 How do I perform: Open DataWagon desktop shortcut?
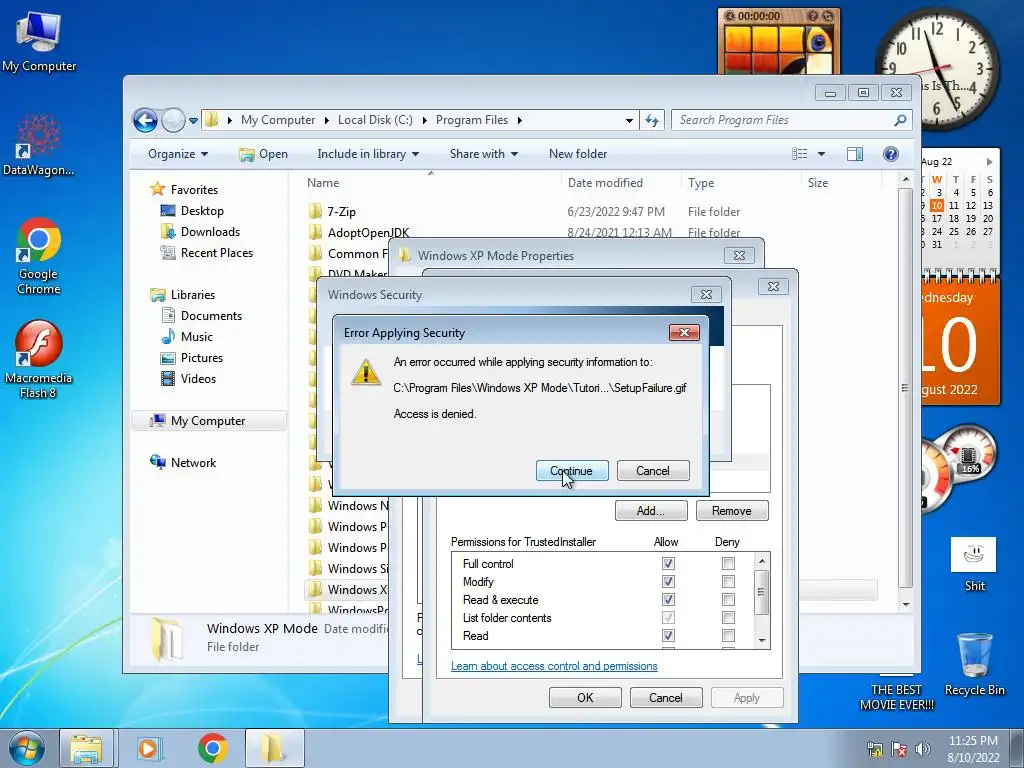(x=39, y=145)
